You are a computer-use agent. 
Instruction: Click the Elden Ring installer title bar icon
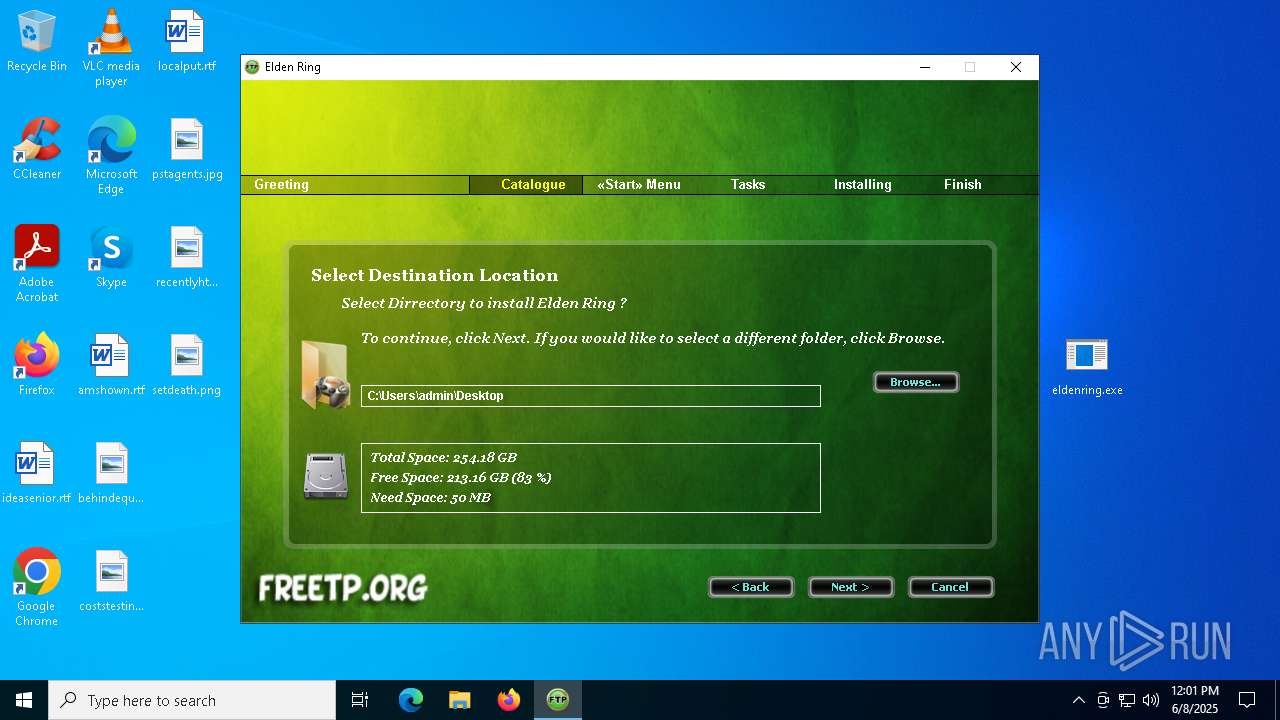[252, 67]
